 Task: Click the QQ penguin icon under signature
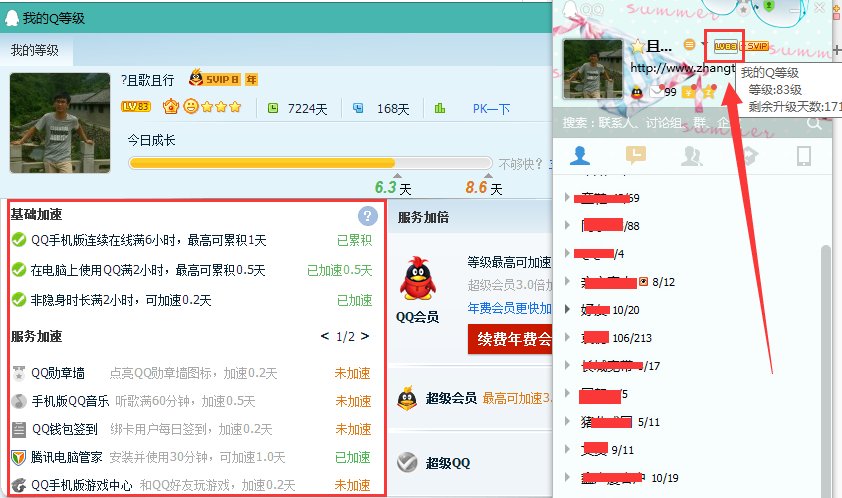(637, 92)
